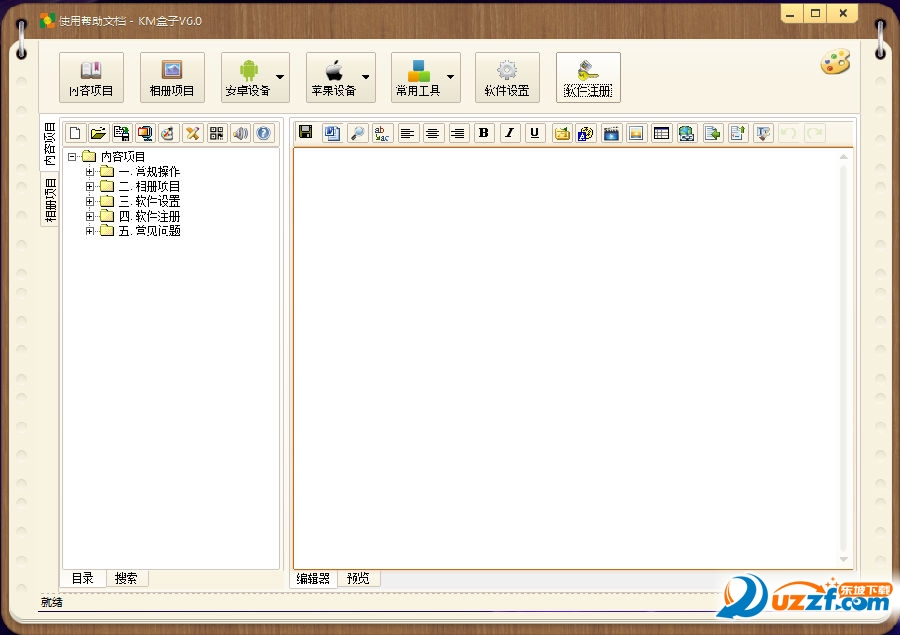Switch to the 搜索 tab

126,578
